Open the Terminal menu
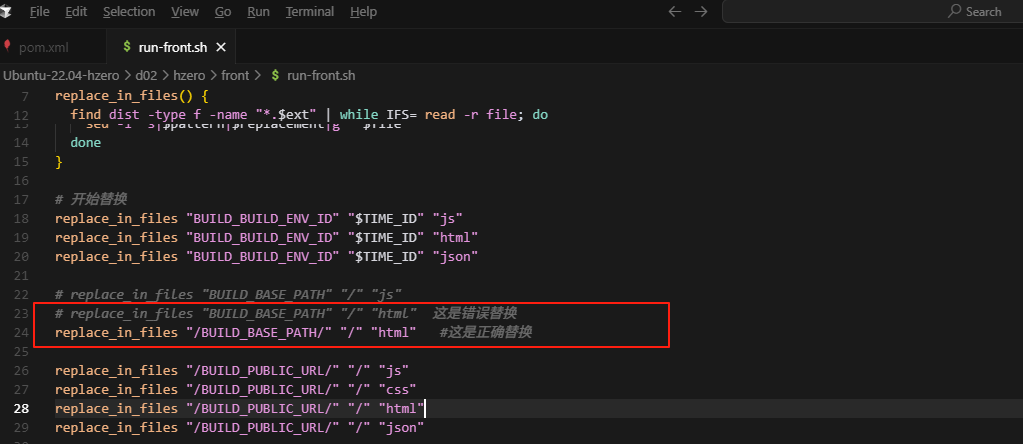This screenshot has height=444, width=1023. (x=310, y=12)
